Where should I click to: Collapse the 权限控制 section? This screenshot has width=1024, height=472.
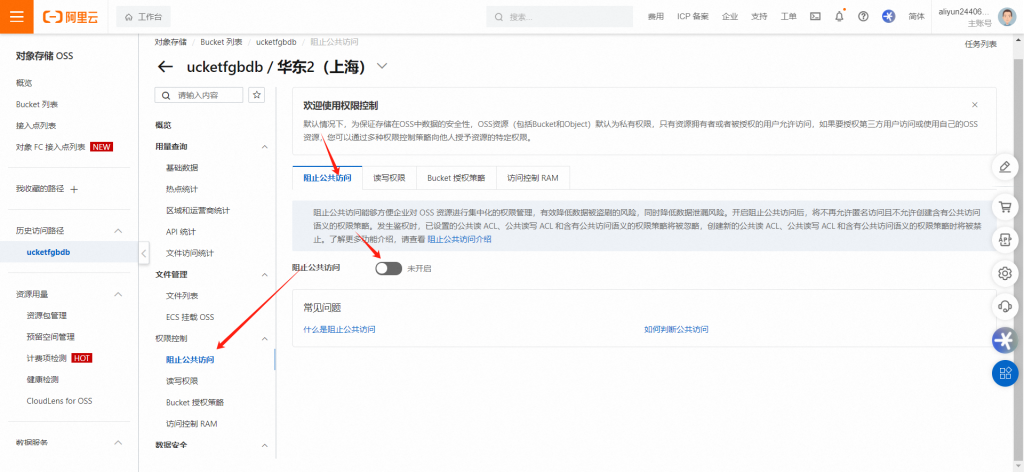(264, 339)
